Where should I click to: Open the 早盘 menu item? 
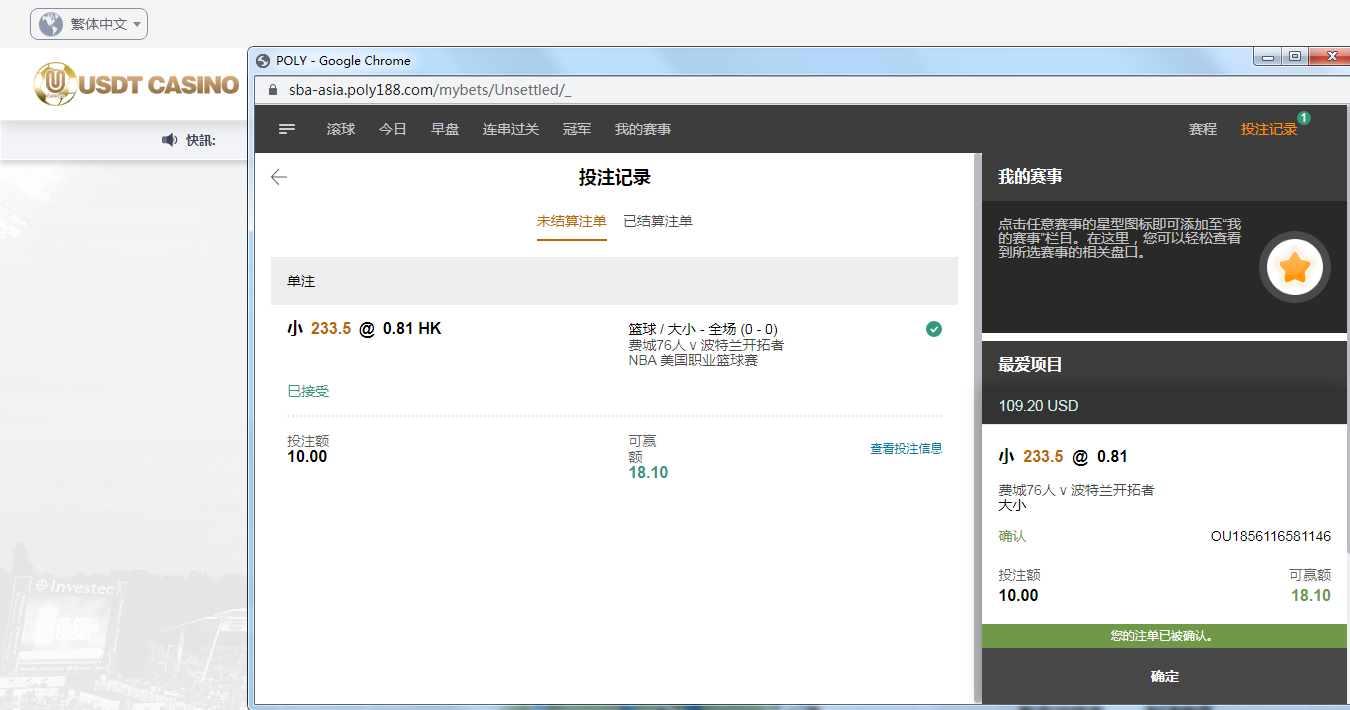(x=445, y=129)
